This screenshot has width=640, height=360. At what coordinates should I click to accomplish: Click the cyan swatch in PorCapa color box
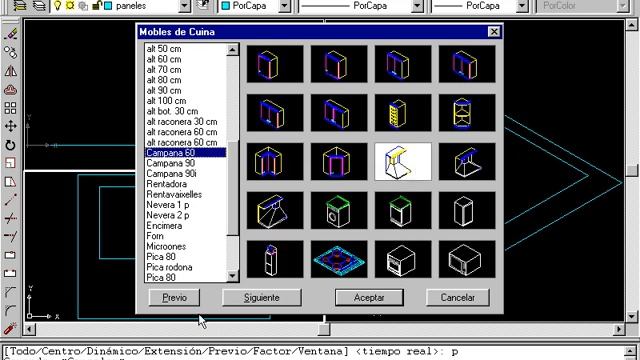click(226, 6)
